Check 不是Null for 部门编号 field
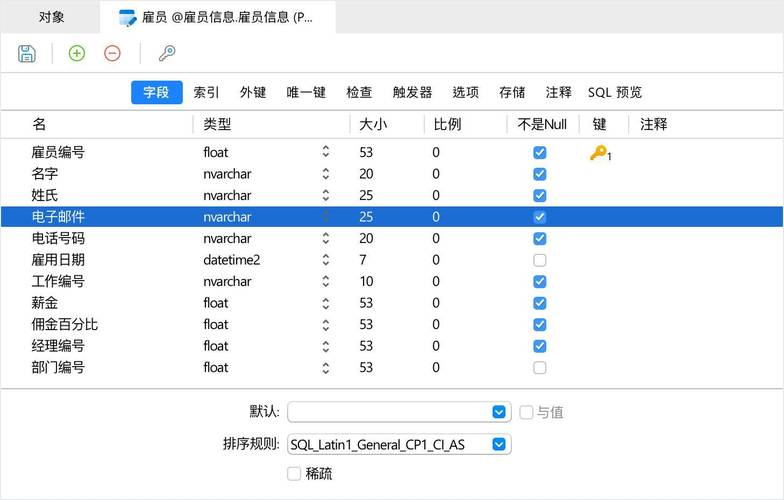This screenshot has width=784, height=500. [540, 367]
